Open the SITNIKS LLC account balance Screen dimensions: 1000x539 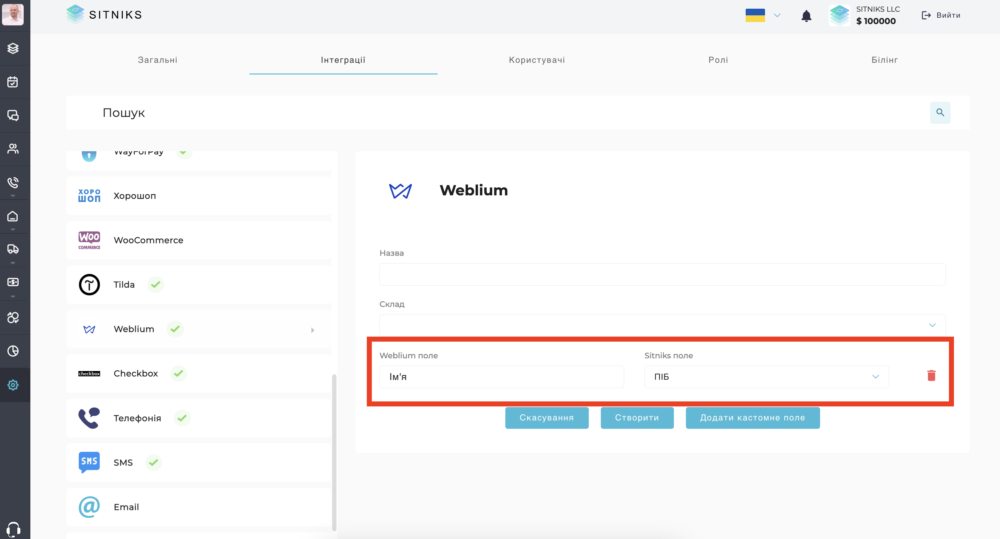pos(865,15)
